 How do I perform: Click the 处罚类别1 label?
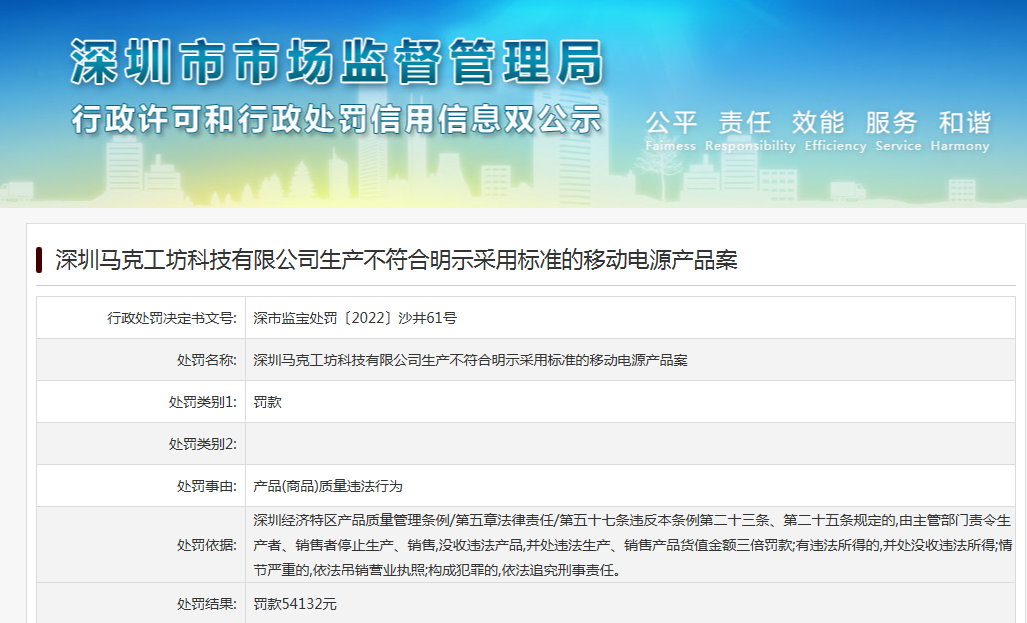coord(202,402)
